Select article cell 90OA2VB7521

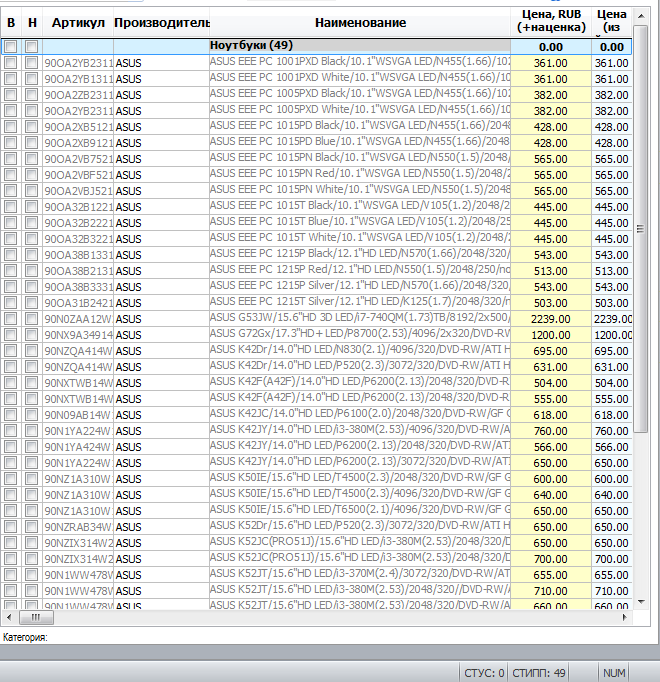78,159
